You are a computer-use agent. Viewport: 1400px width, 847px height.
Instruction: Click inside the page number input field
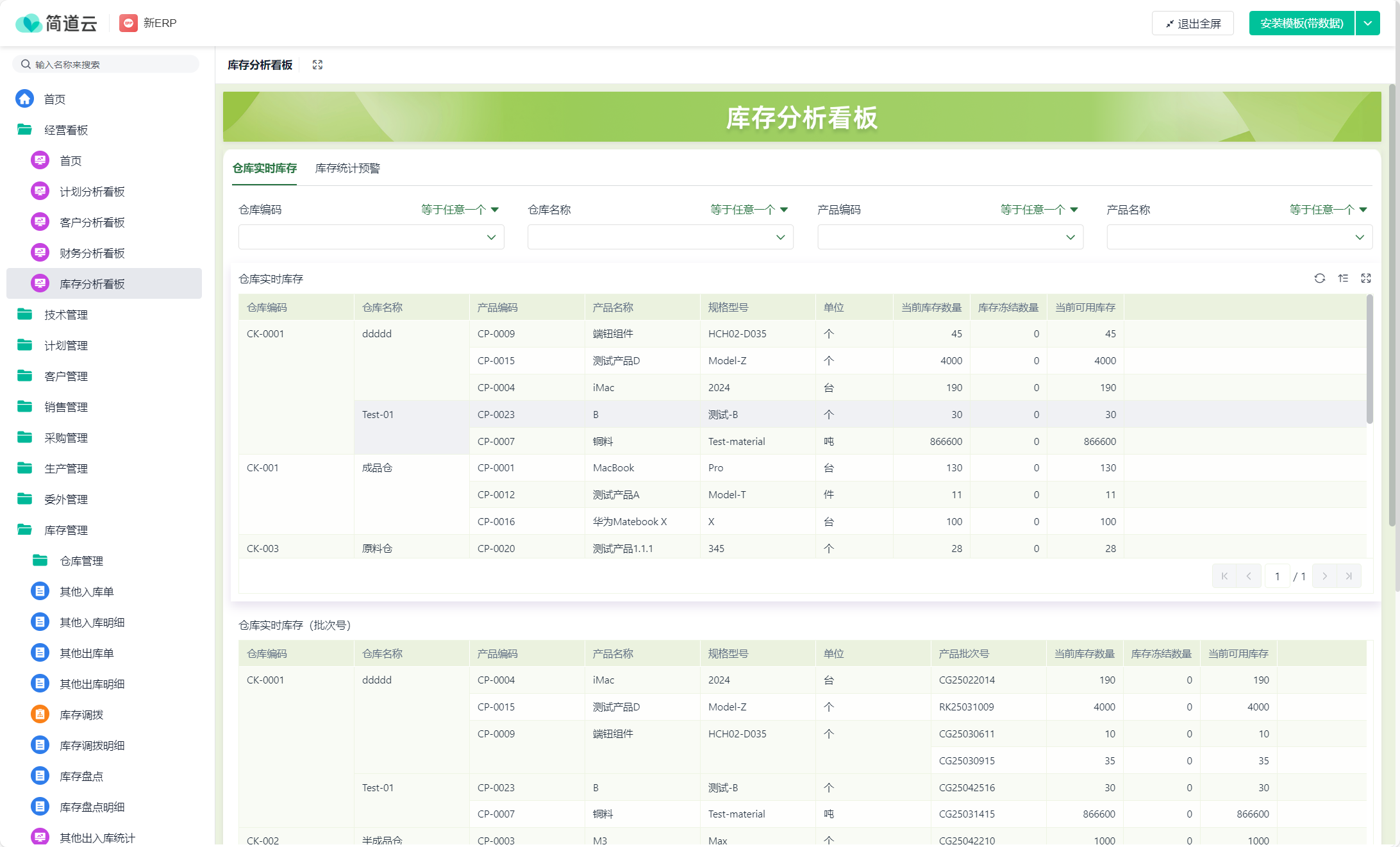1277,576
